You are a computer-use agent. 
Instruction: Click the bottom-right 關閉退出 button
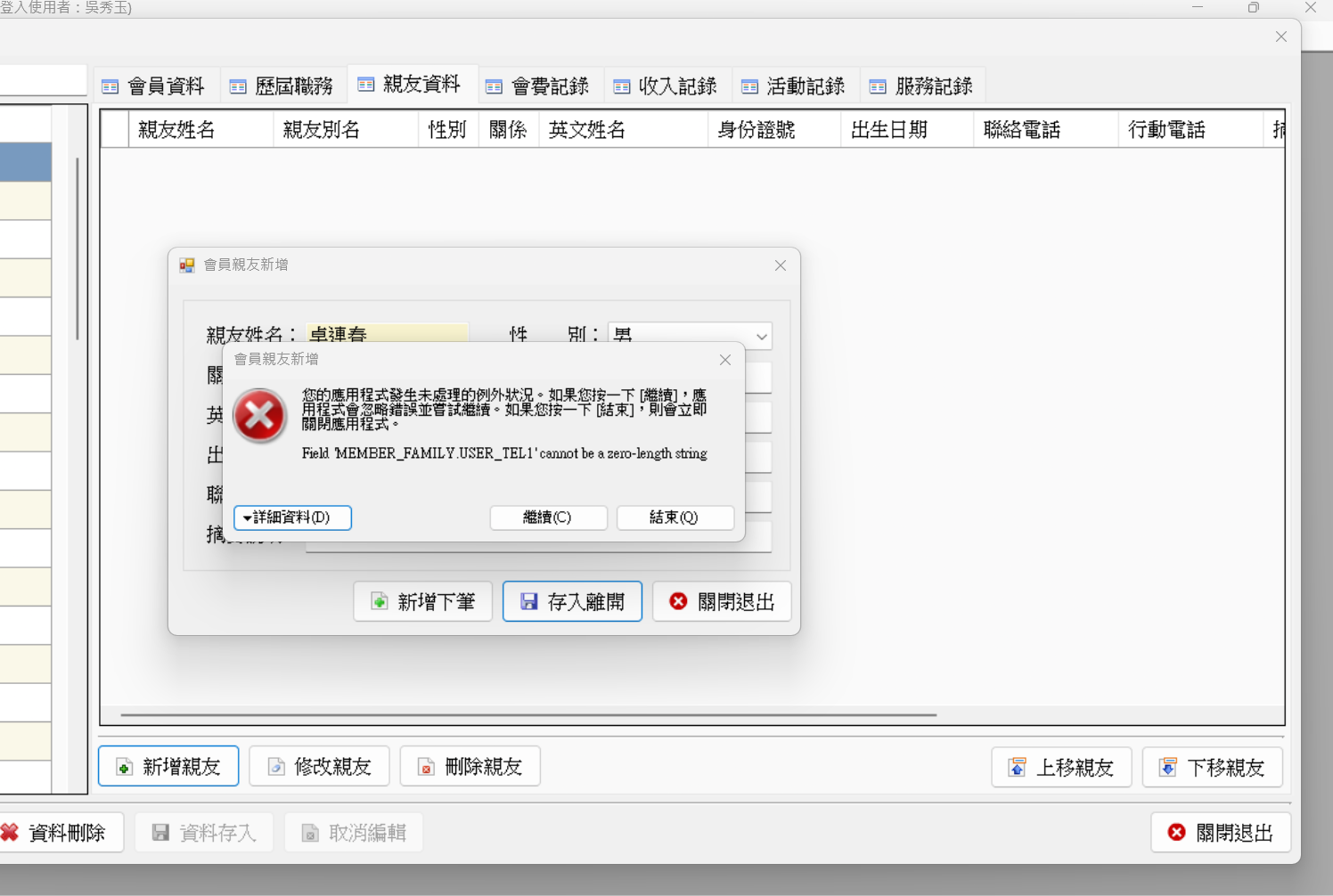[x=1221, y=832]
